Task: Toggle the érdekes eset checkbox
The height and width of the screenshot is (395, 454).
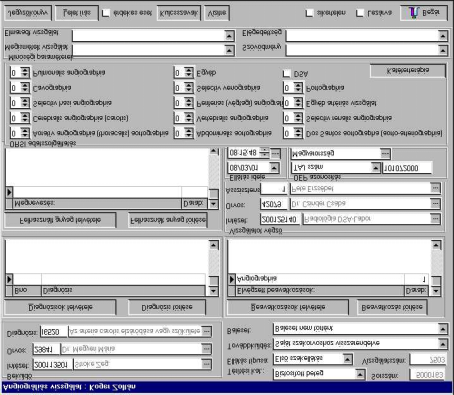Action: coord(106,13)
